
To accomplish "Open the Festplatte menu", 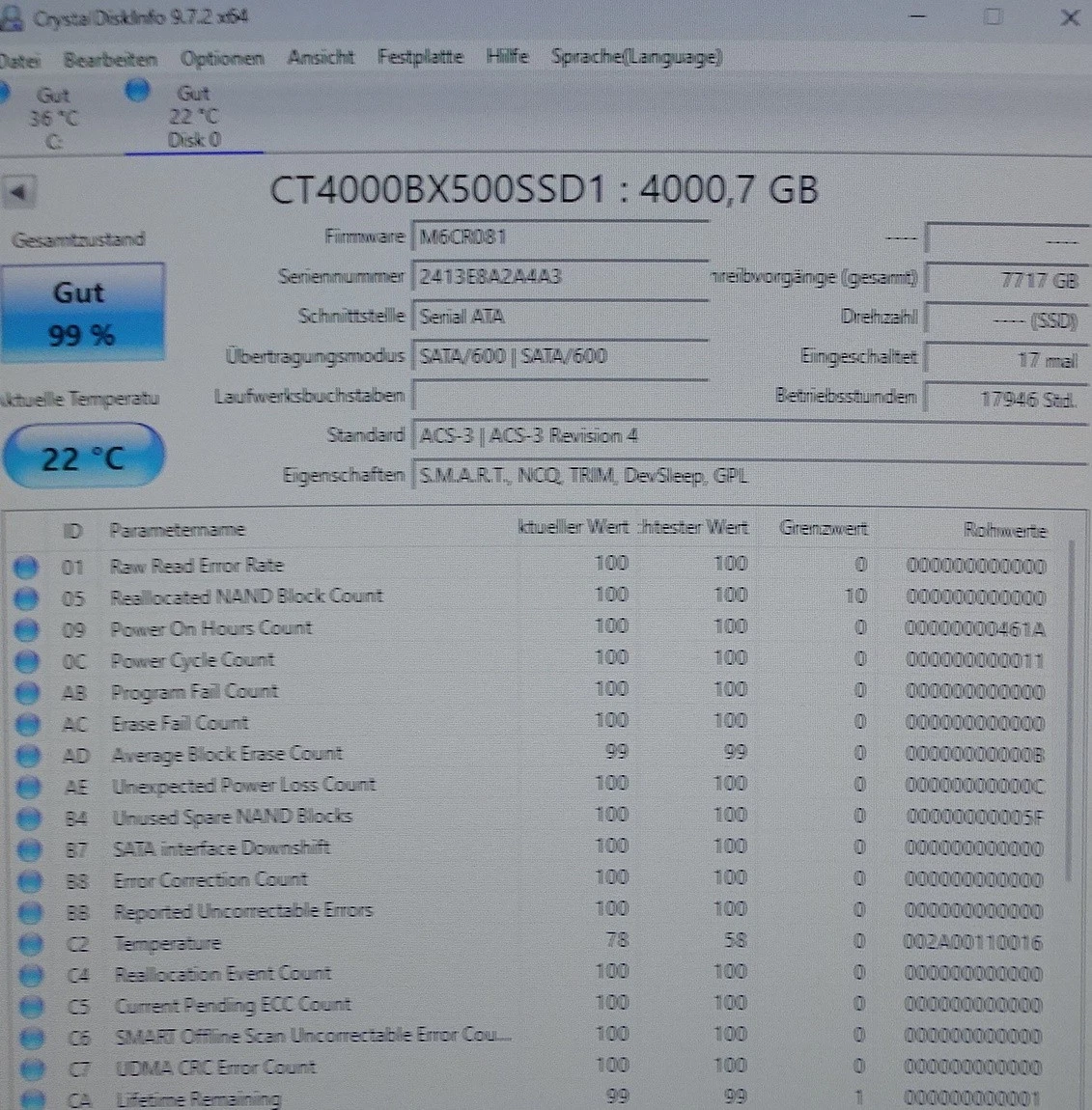I will (x=420, y=57).
